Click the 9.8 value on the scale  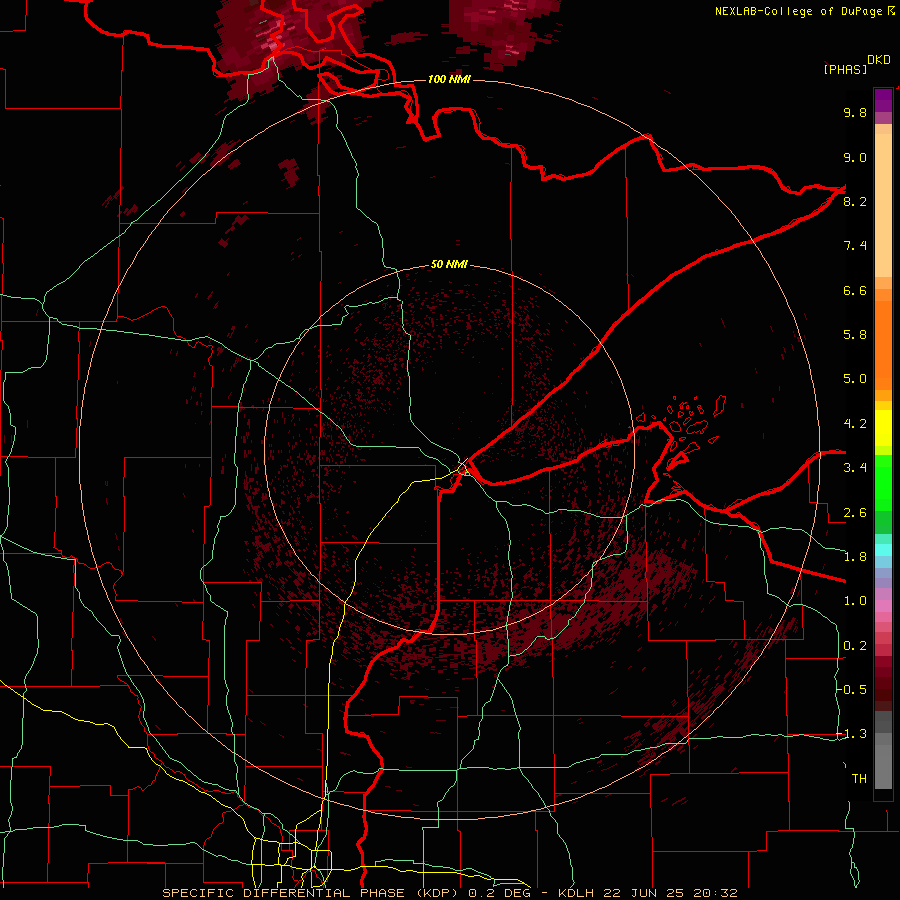855,112
